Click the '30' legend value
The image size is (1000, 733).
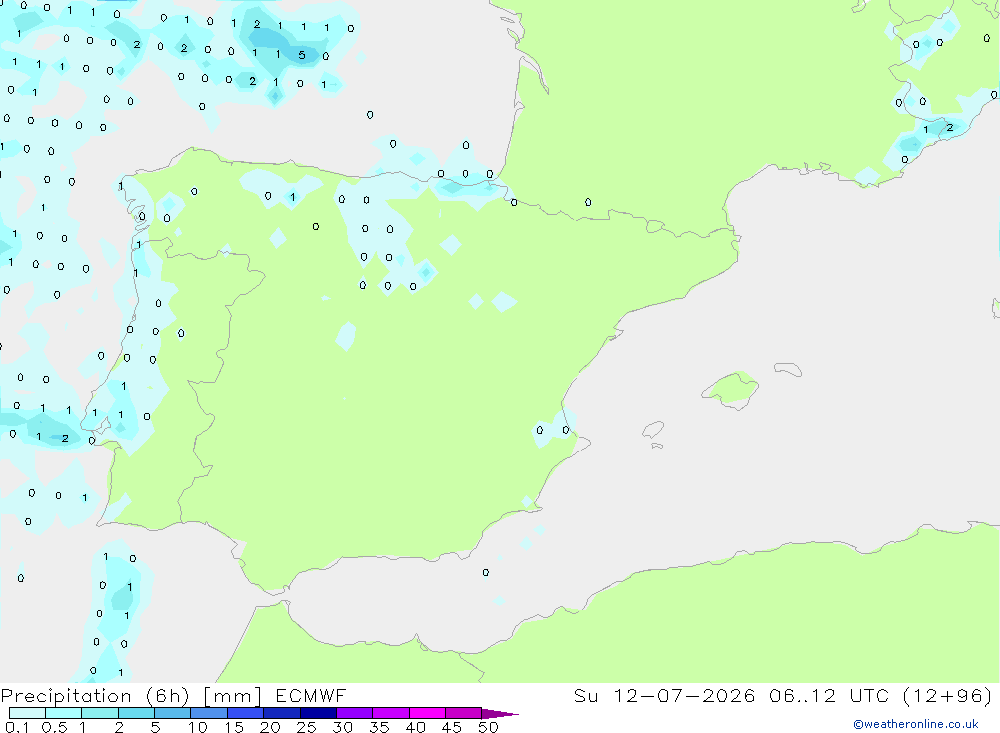pos(343,727)
